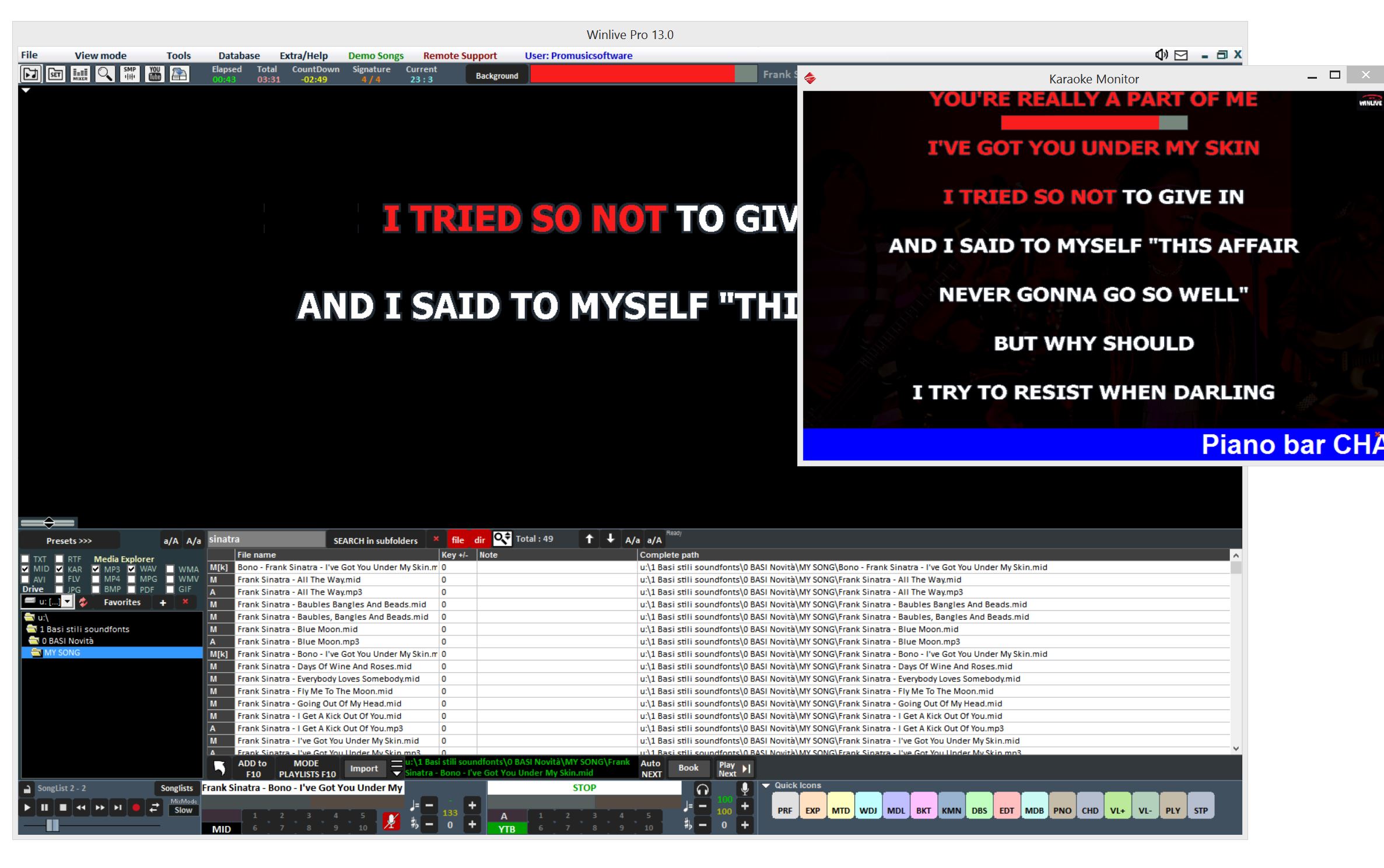Toggle the muted microphone red icon
Screen dimensions: 1384x868
click(391, 822)
